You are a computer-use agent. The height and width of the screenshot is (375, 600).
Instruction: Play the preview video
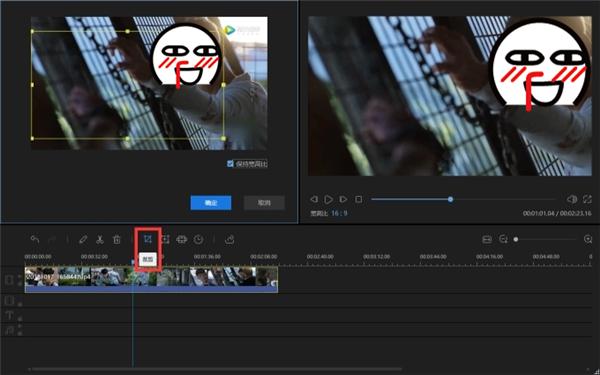point(328,199)
